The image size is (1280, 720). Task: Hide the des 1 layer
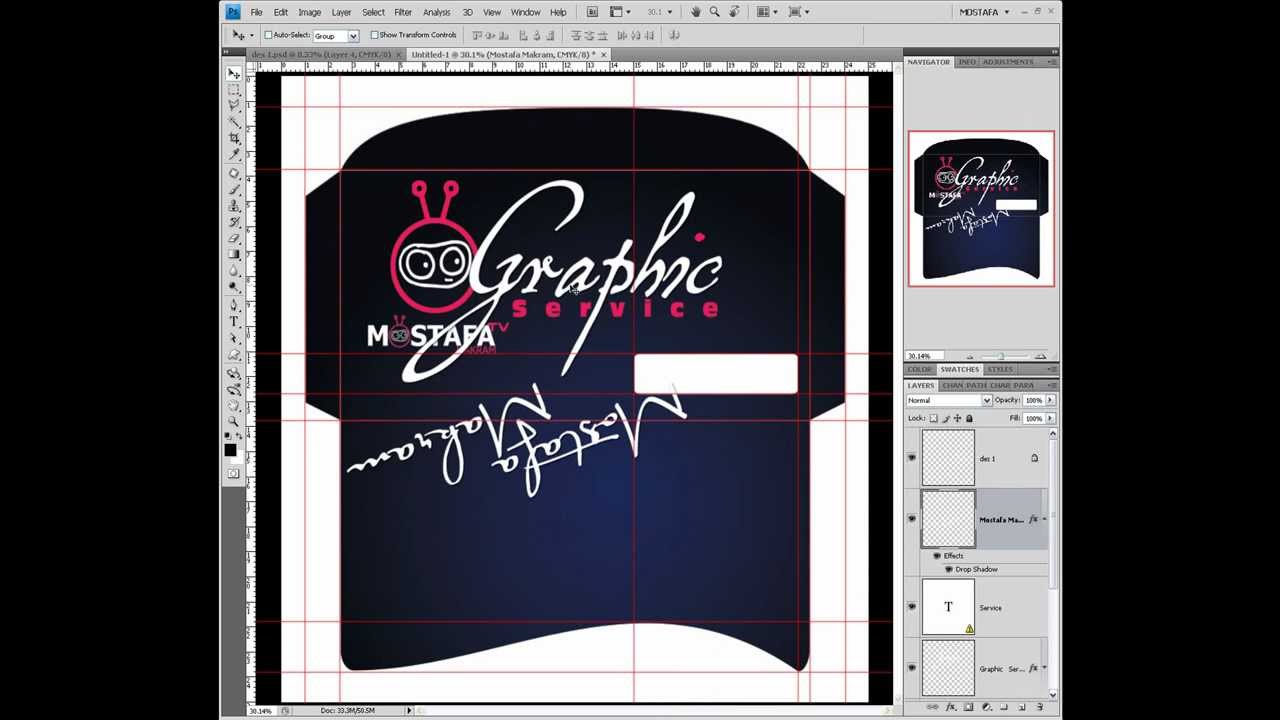point(911,458)
